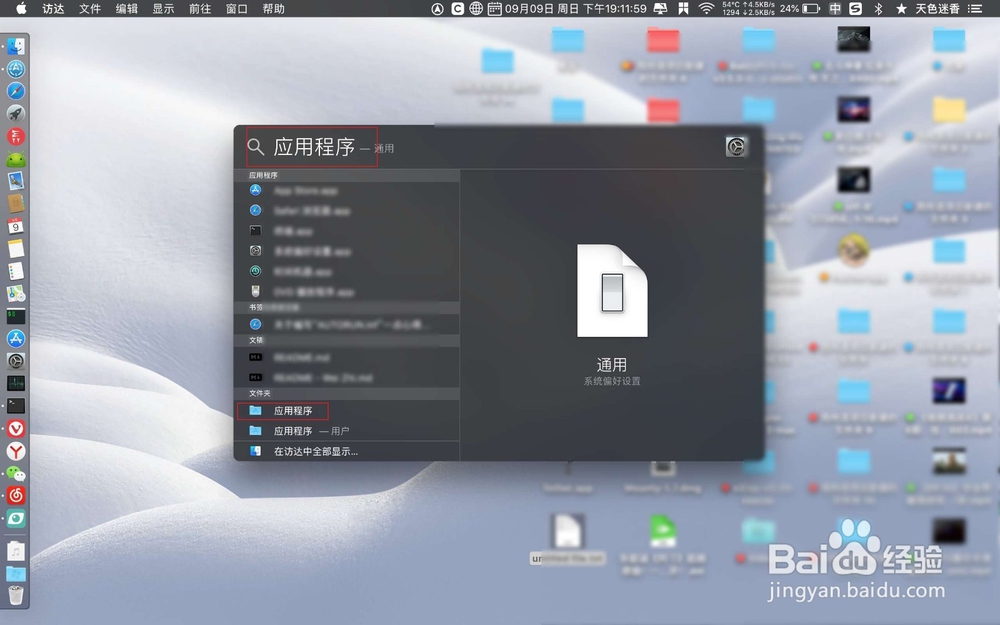Open Bluetooth menu bar icon
1000x625 pixels.
[878, 8]
